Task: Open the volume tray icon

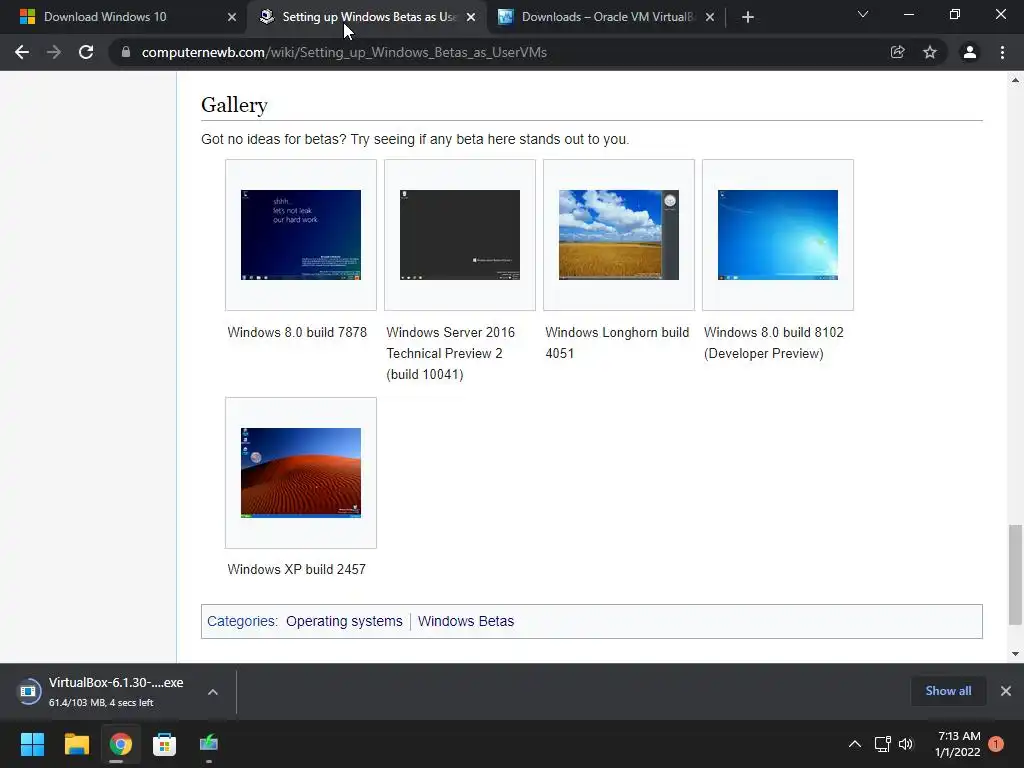Action: 906,744
